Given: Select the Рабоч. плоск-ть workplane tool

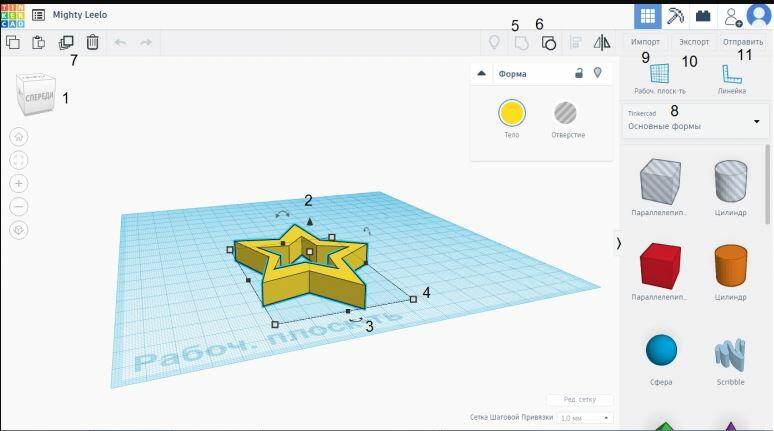Looking at the screenshot, I should (659, 78).
